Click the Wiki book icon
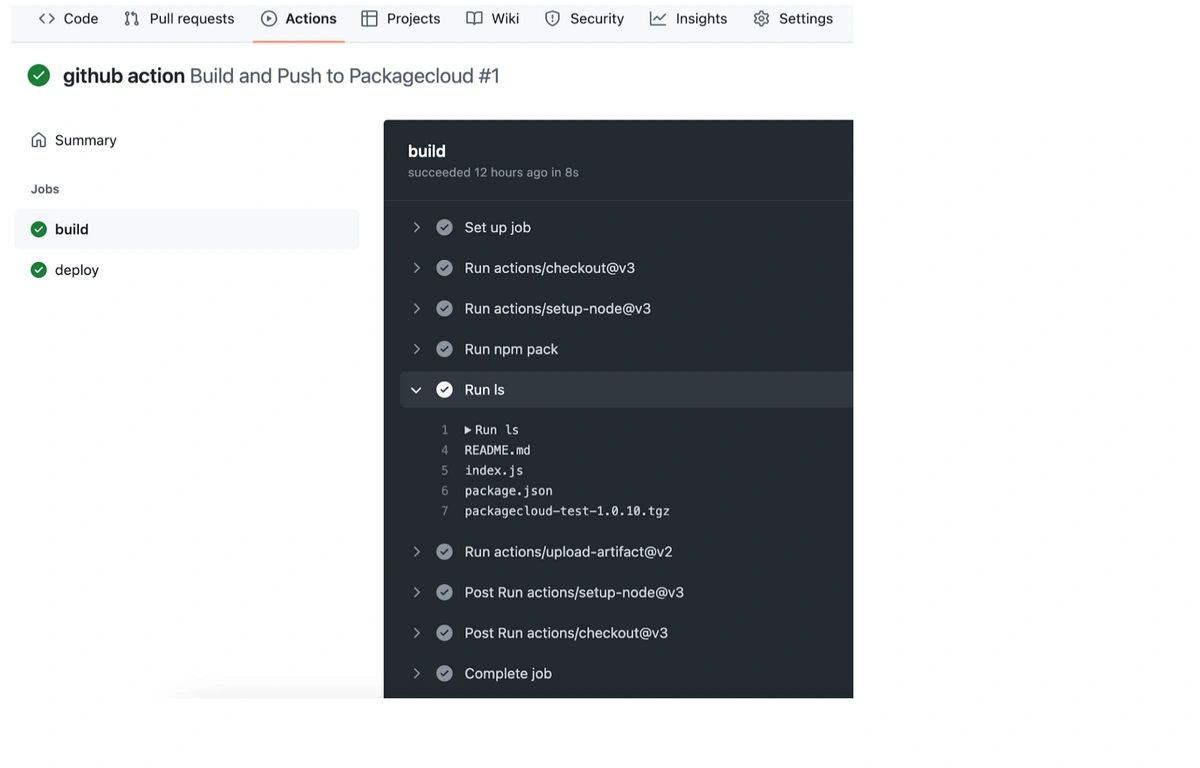Image resolution: width=1200 pixels, height=768 pixels. [x=474, y=19]
